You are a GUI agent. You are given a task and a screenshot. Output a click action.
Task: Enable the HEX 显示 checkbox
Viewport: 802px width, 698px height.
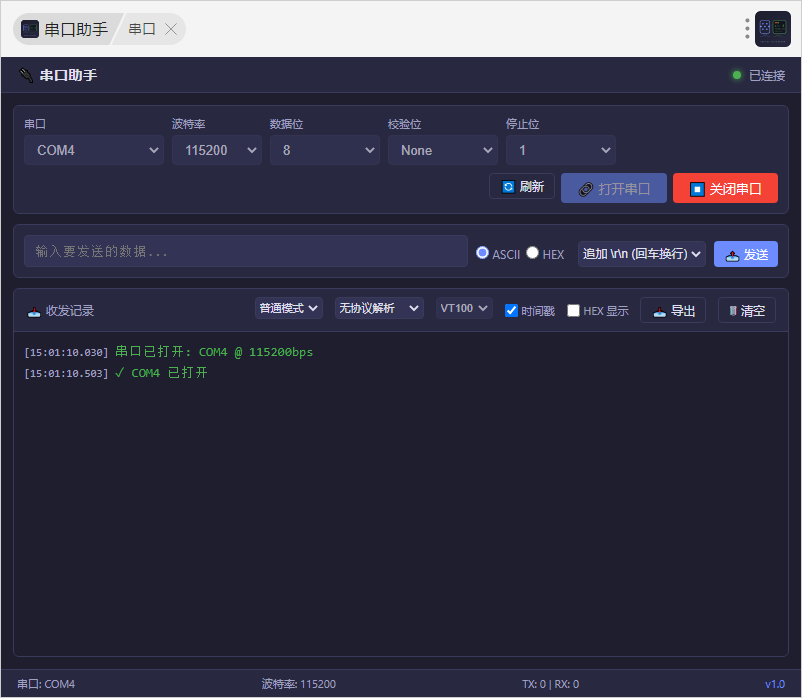573,310
